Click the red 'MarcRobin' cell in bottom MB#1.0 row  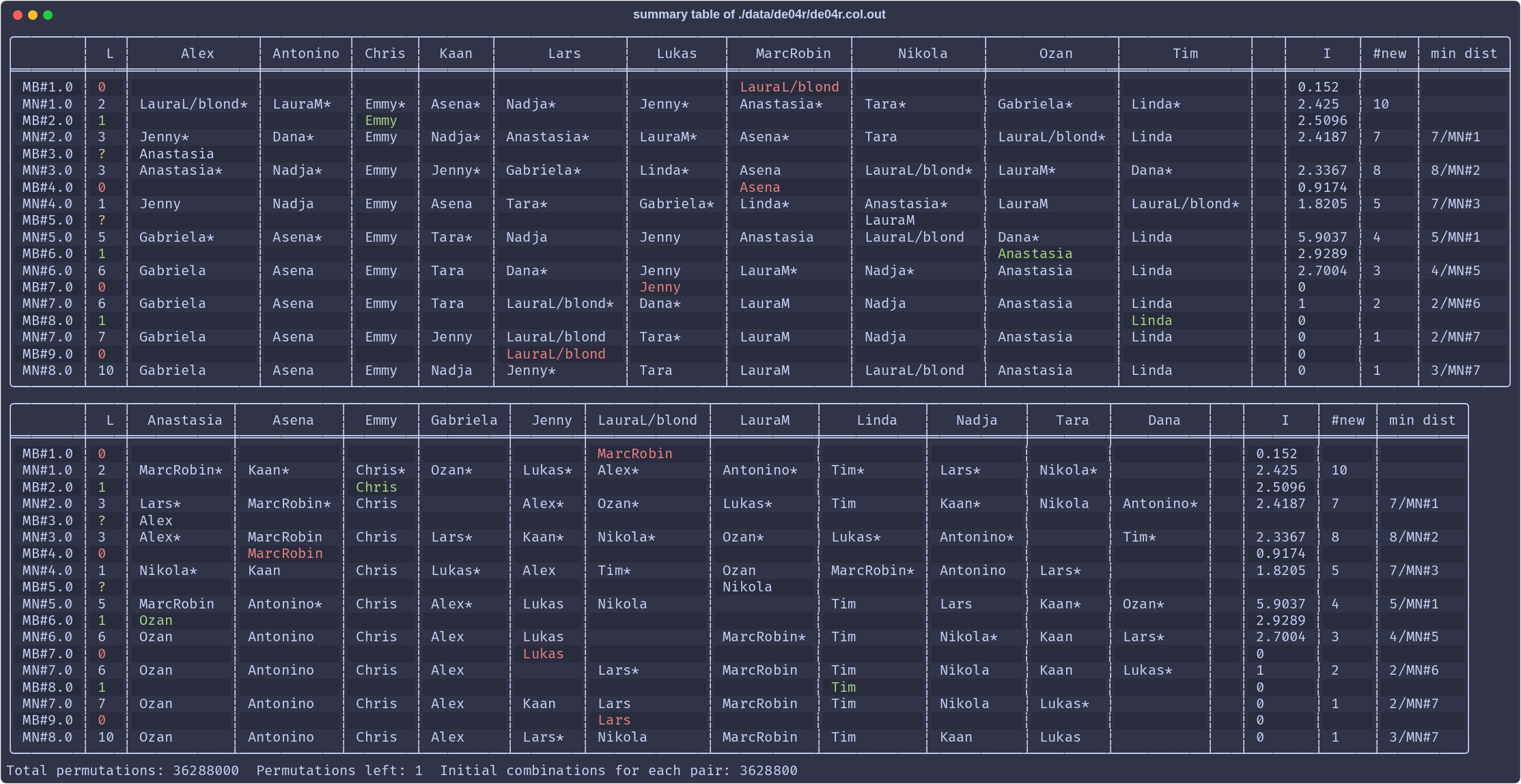(634, 453)
